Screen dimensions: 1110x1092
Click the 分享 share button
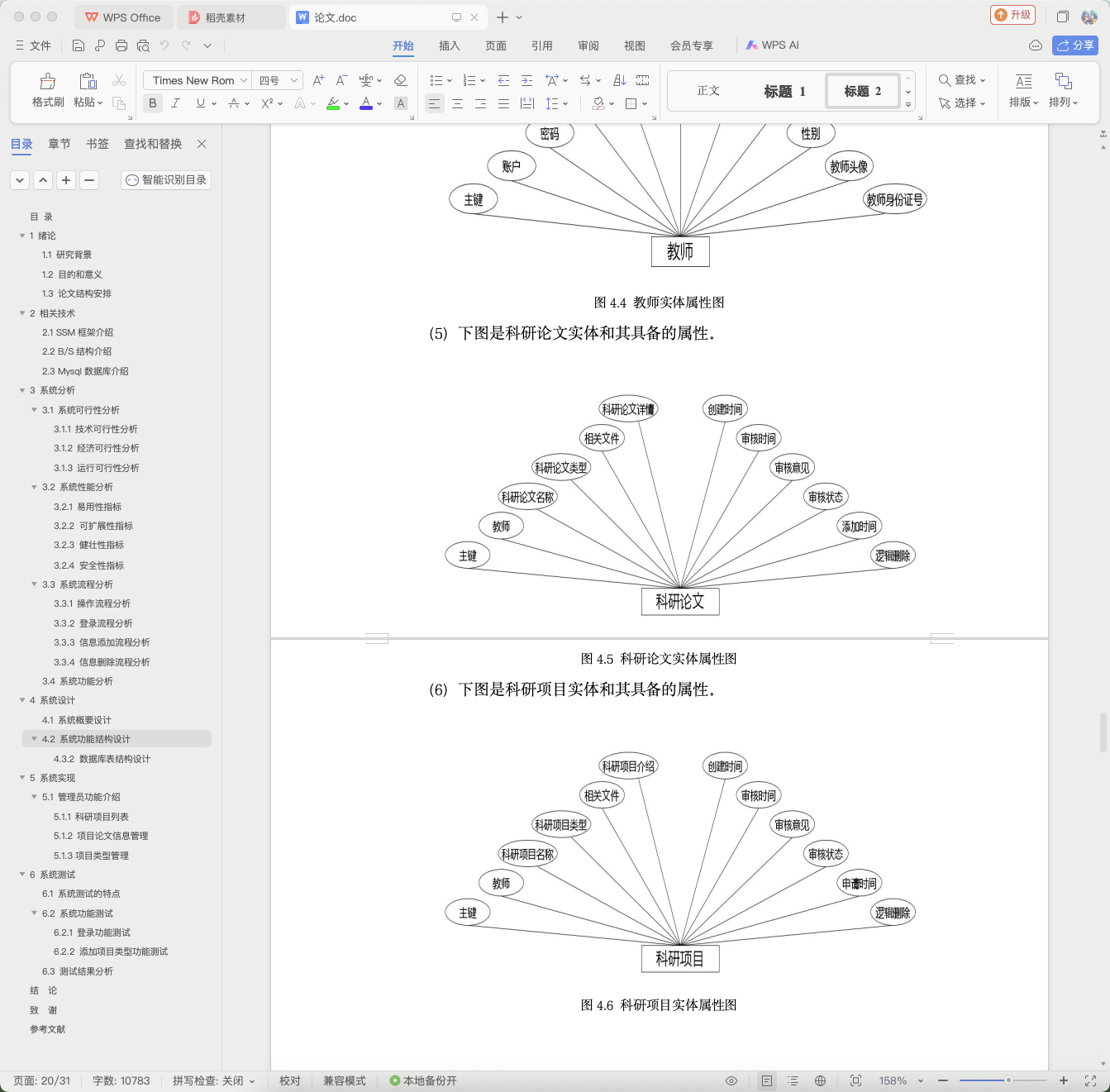pos(1074,45)
